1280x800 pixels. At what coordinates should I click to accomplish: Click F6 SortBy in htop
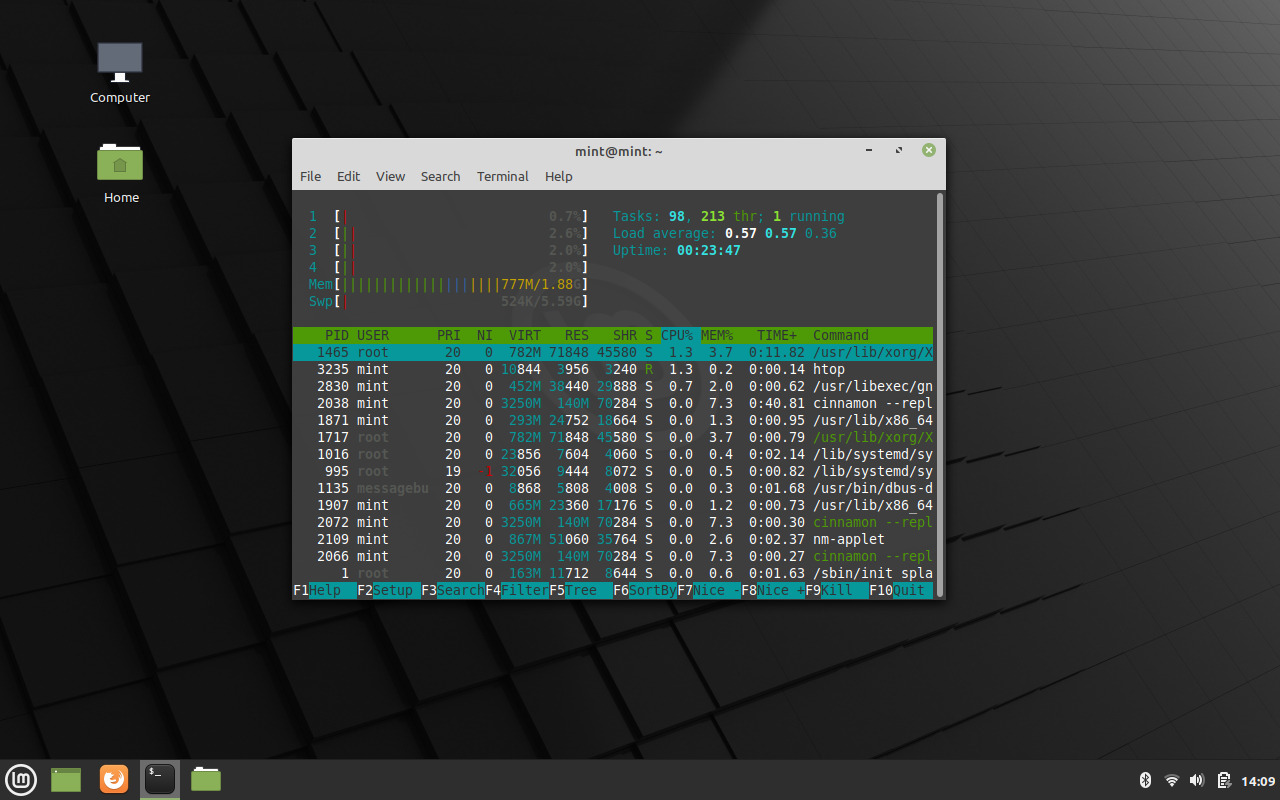click(x=645, y=590)
